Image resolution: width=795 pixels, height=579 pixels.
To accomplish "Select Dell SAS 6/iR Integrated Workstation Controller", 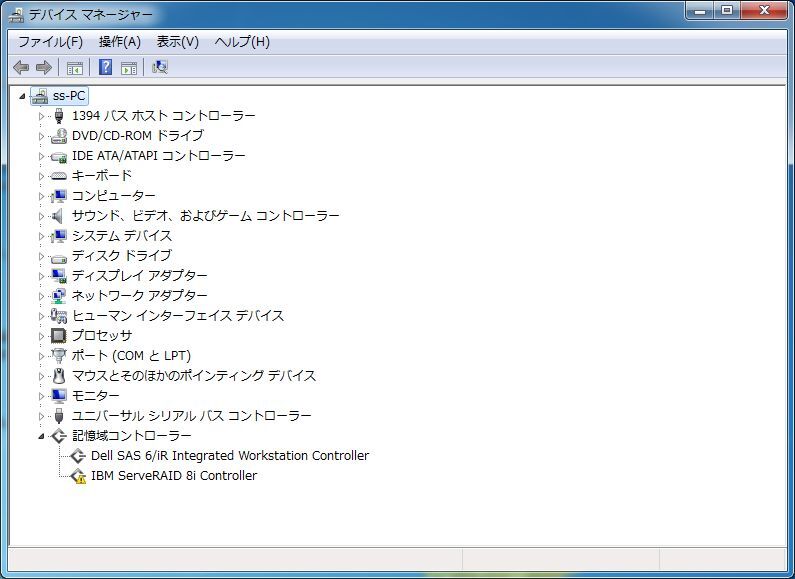I will 230,456.
